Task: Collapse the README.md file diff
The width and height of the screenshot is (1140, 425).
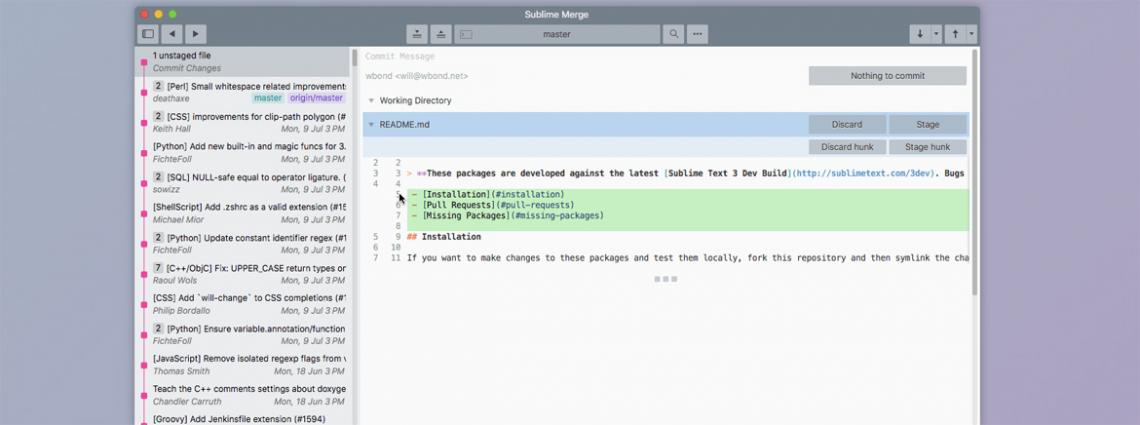Action: click(372, 125)
